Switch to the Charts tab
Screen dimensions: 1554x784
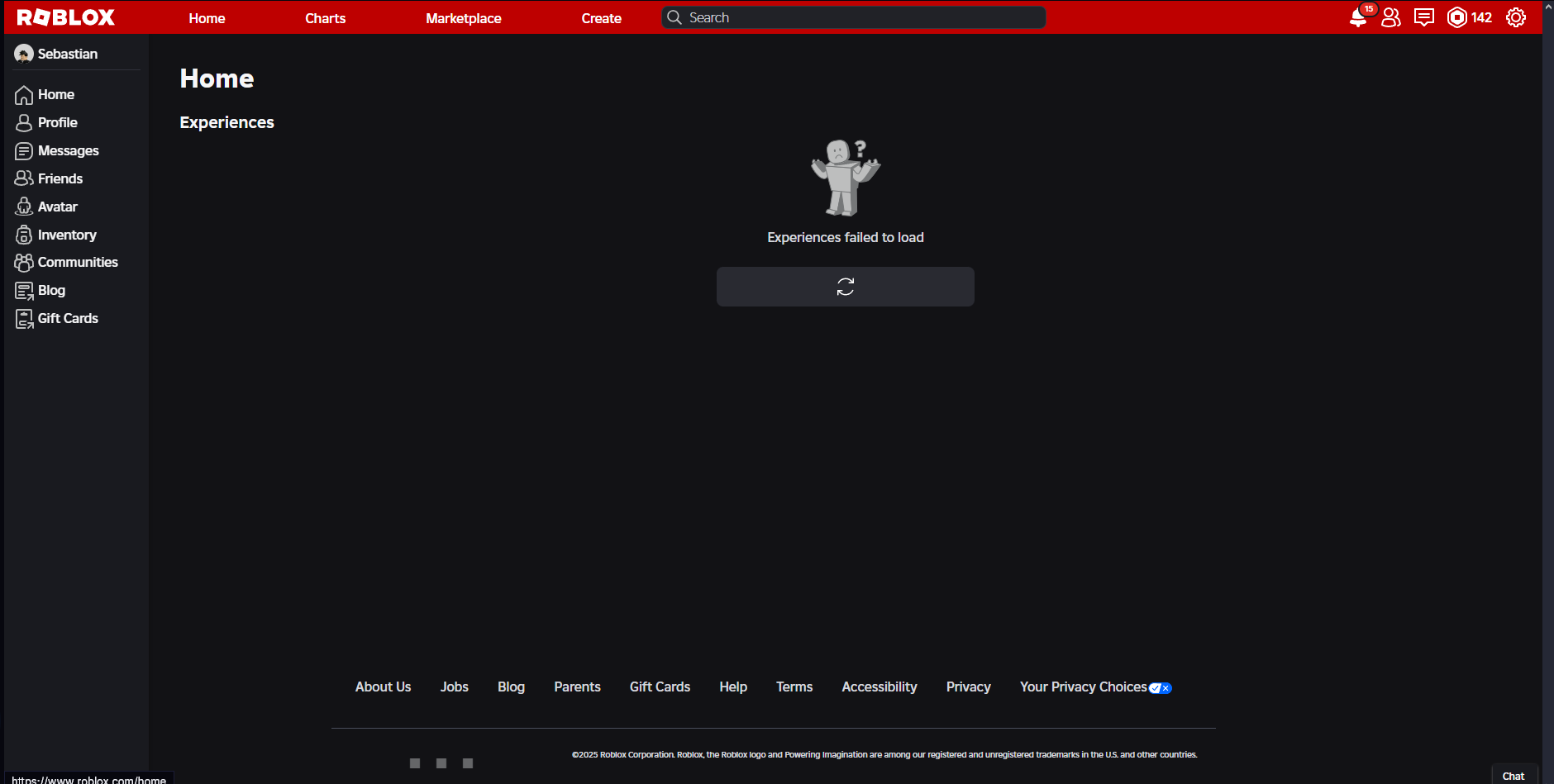pos(325,18)
